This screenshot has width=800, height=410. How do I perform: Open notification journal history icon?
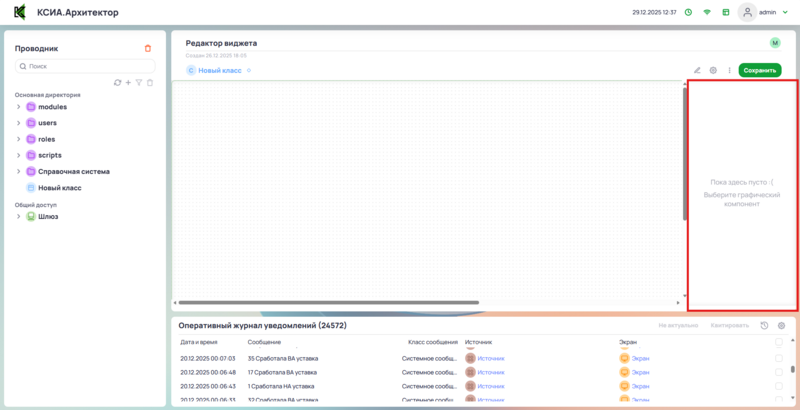coord(765,326)
